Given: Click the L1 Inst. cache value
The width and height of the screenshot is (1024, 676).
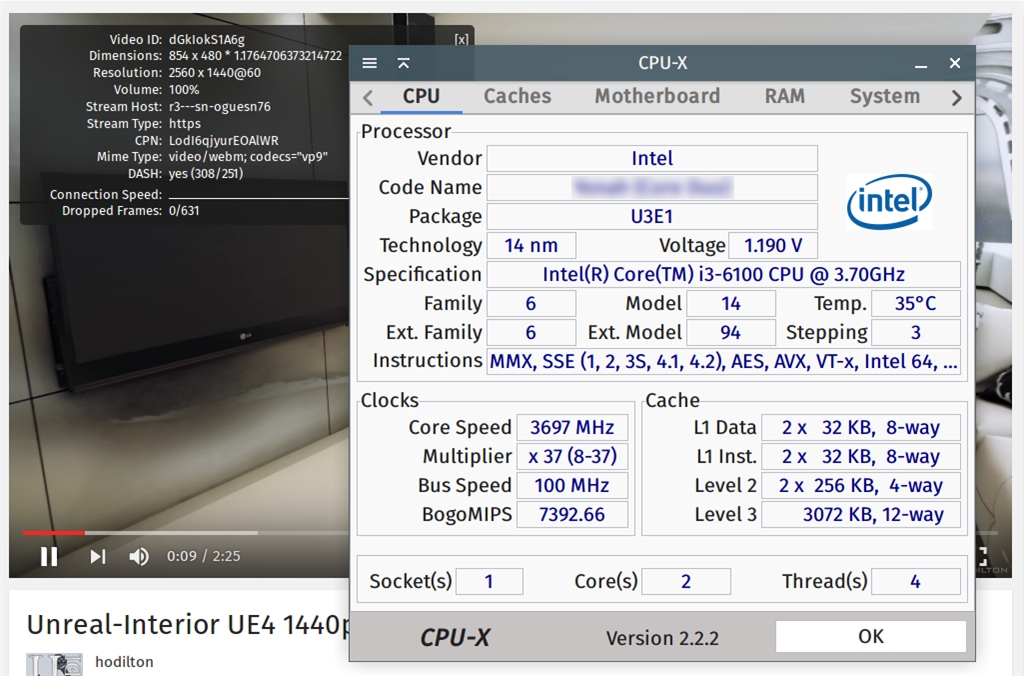Looking at the screenshot, I should point(861,457).
